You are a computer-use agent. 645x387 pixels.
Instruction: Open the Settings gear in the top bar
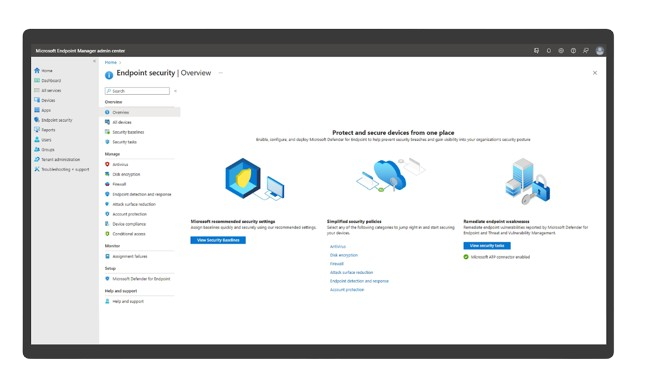pyautogui.click(x=561, y=51)
